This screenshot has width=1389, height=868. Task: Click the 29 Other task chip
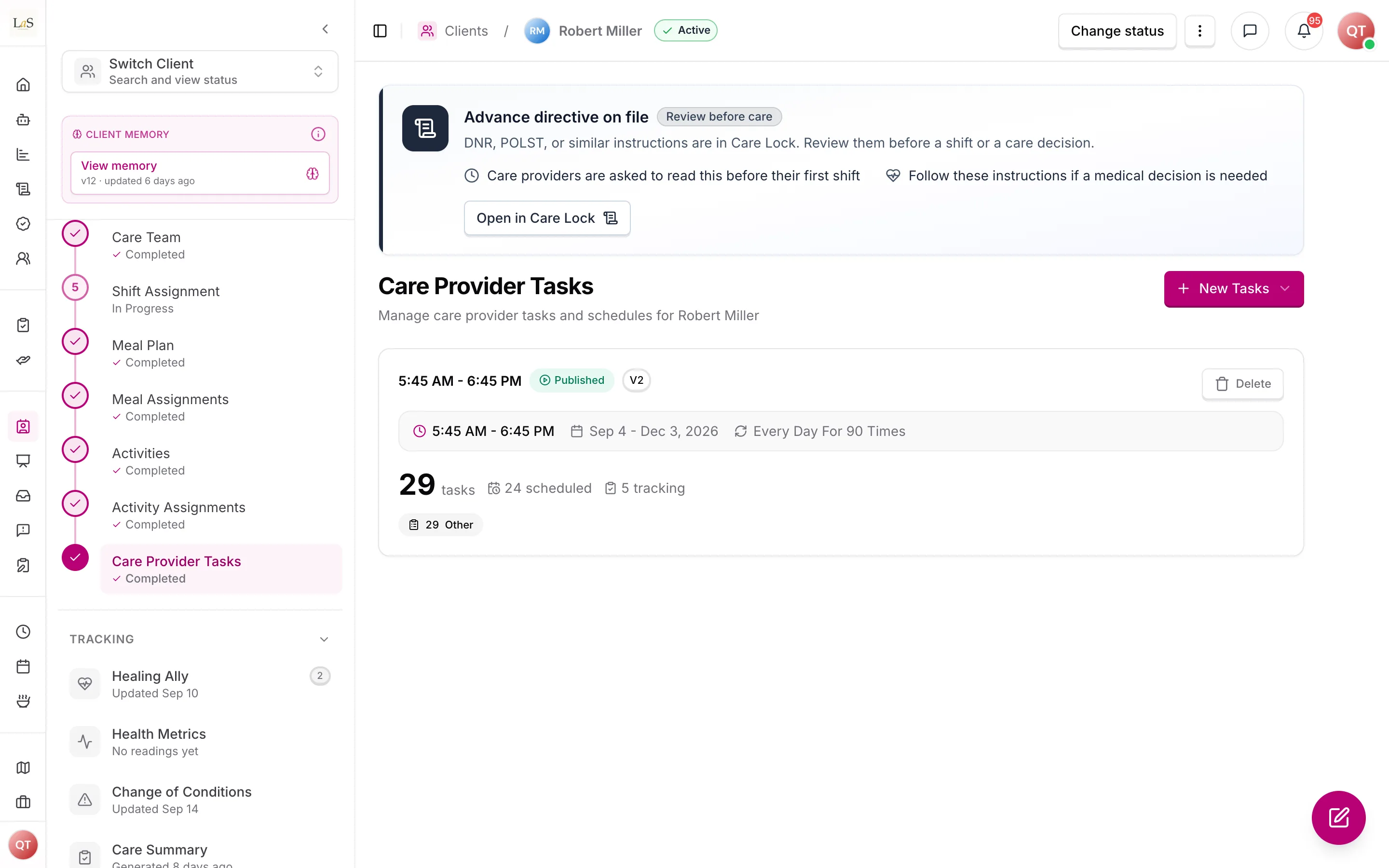440,525
